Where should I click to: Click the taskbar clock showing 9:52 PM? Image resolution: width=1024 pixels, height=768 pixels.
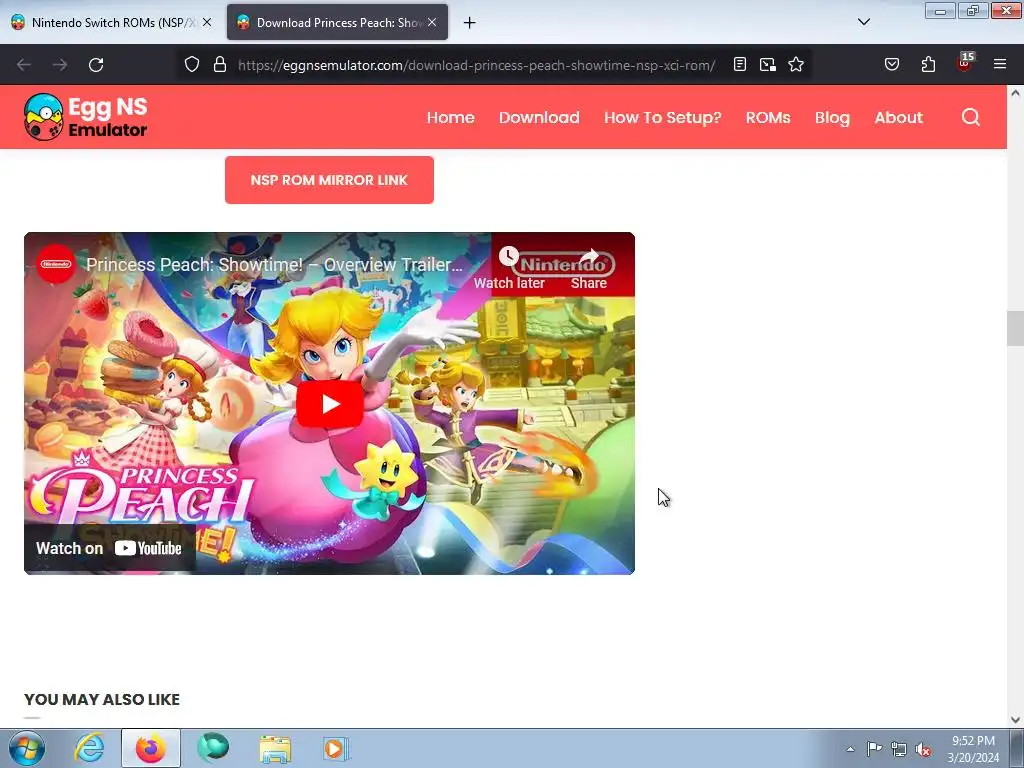coord(973,749)
